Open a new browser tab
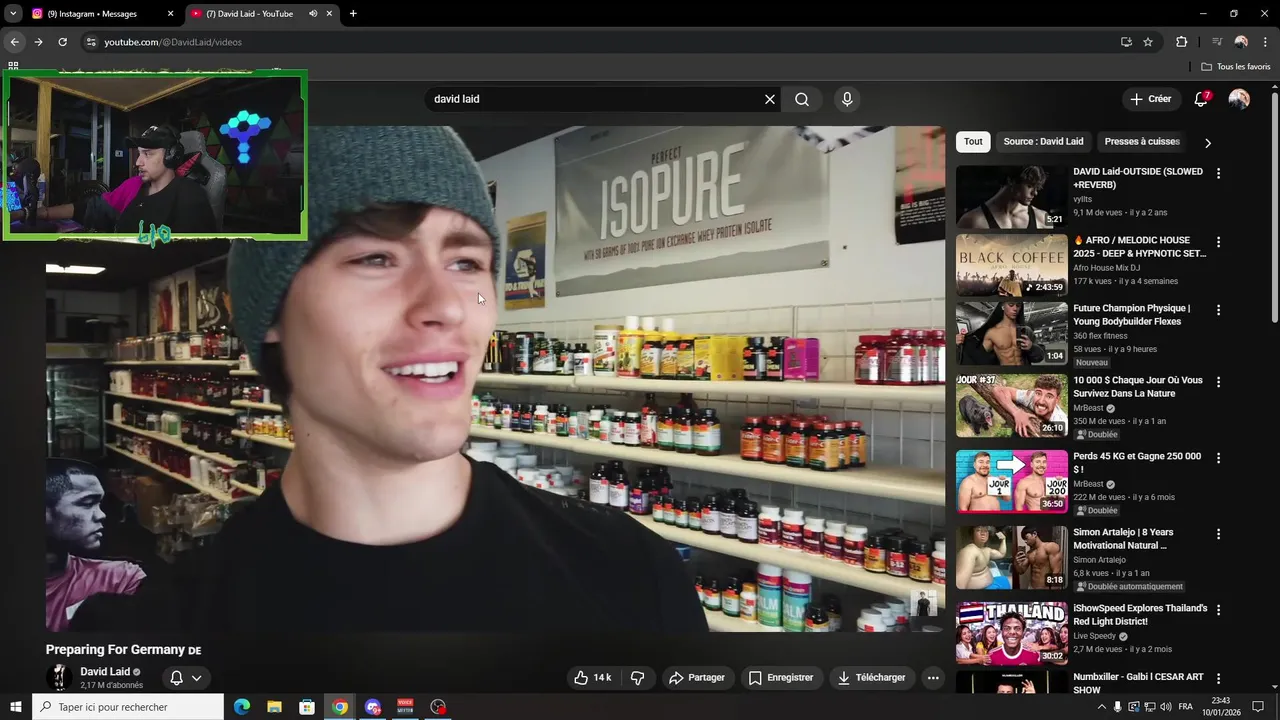The height and width of the screenshot is (720, 1280). tap(353, 14)
